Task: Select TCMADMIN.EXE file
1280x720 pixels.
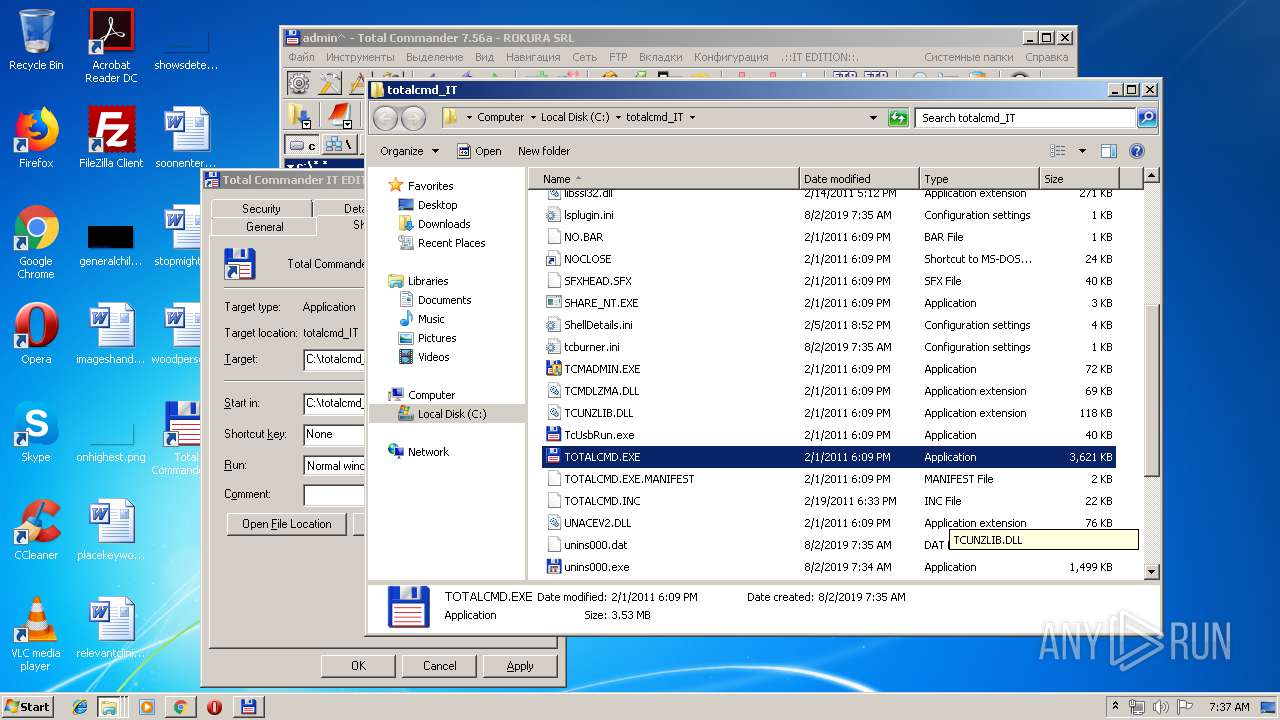Action: coord(828,369)
